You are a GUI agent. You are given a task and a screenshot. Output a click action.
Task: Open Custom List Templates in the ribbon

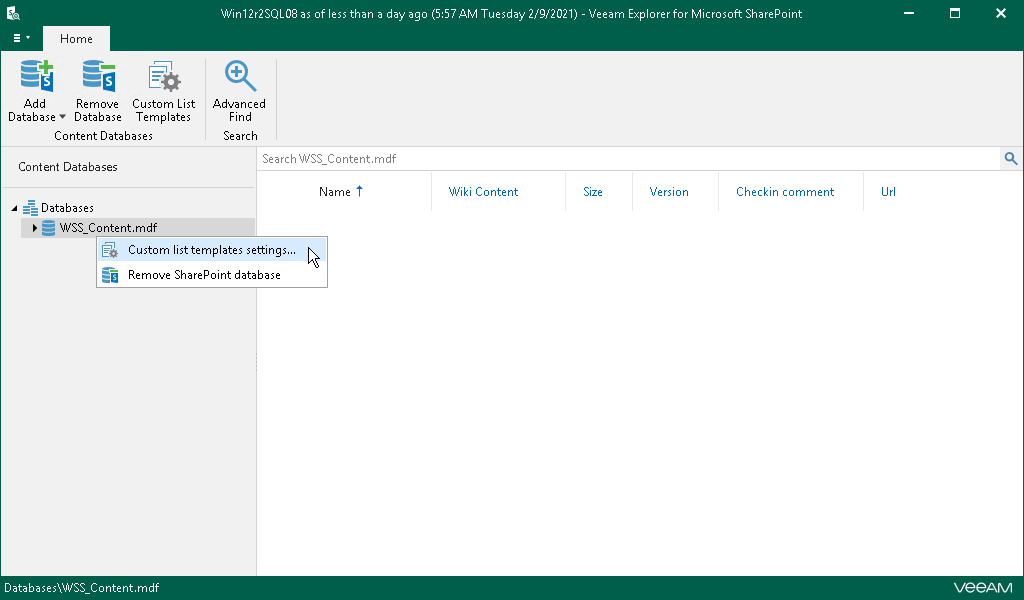163,91
